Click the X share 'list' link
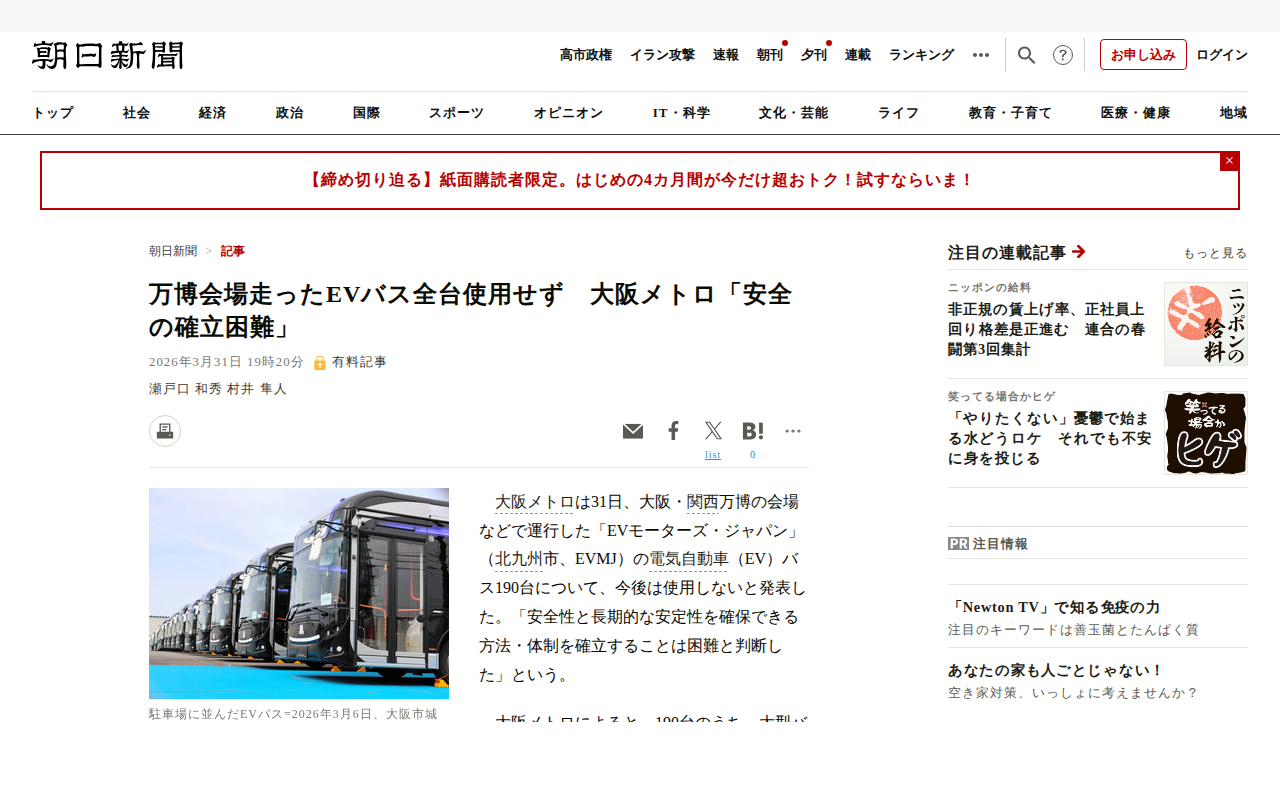 (713, 455)
